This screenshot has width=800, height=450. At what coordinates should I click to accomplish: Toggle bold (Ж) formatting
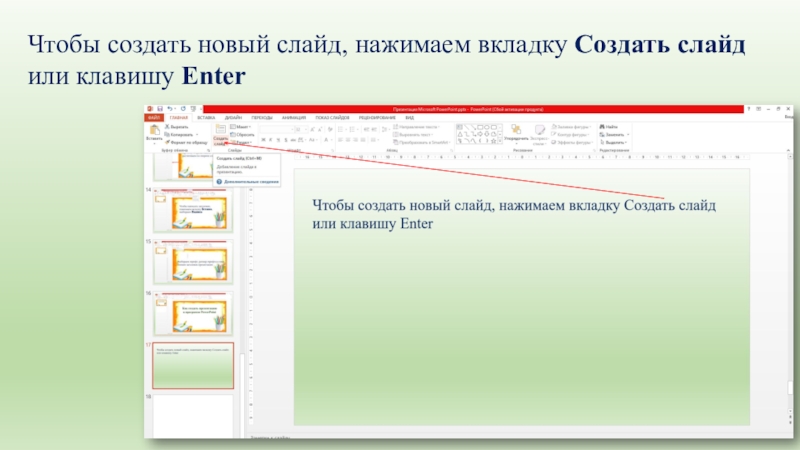[263, 140]
